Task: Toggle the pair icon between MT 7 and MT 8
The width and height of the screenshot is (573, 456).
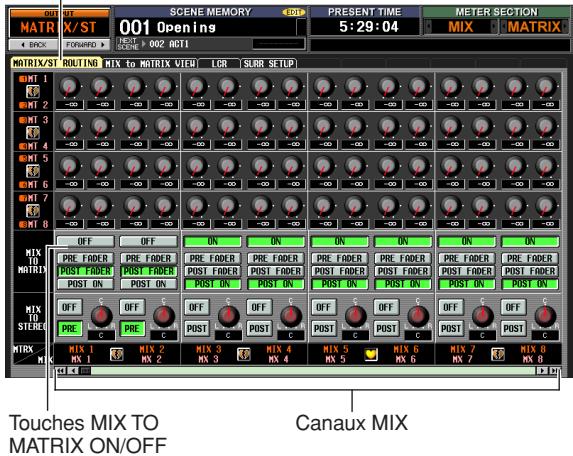Action: (33, 211)
